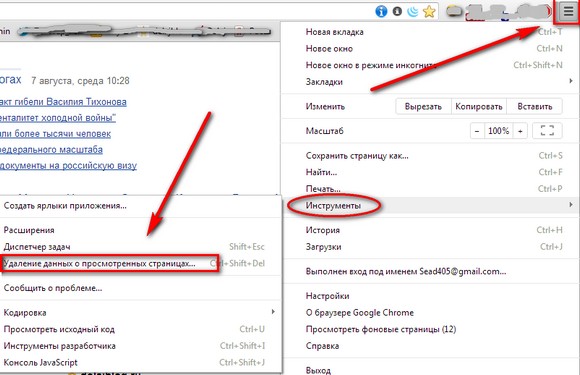Choose Сохранить страницу как...
This screenshot has height=375, width=580.
click(431, 156)
